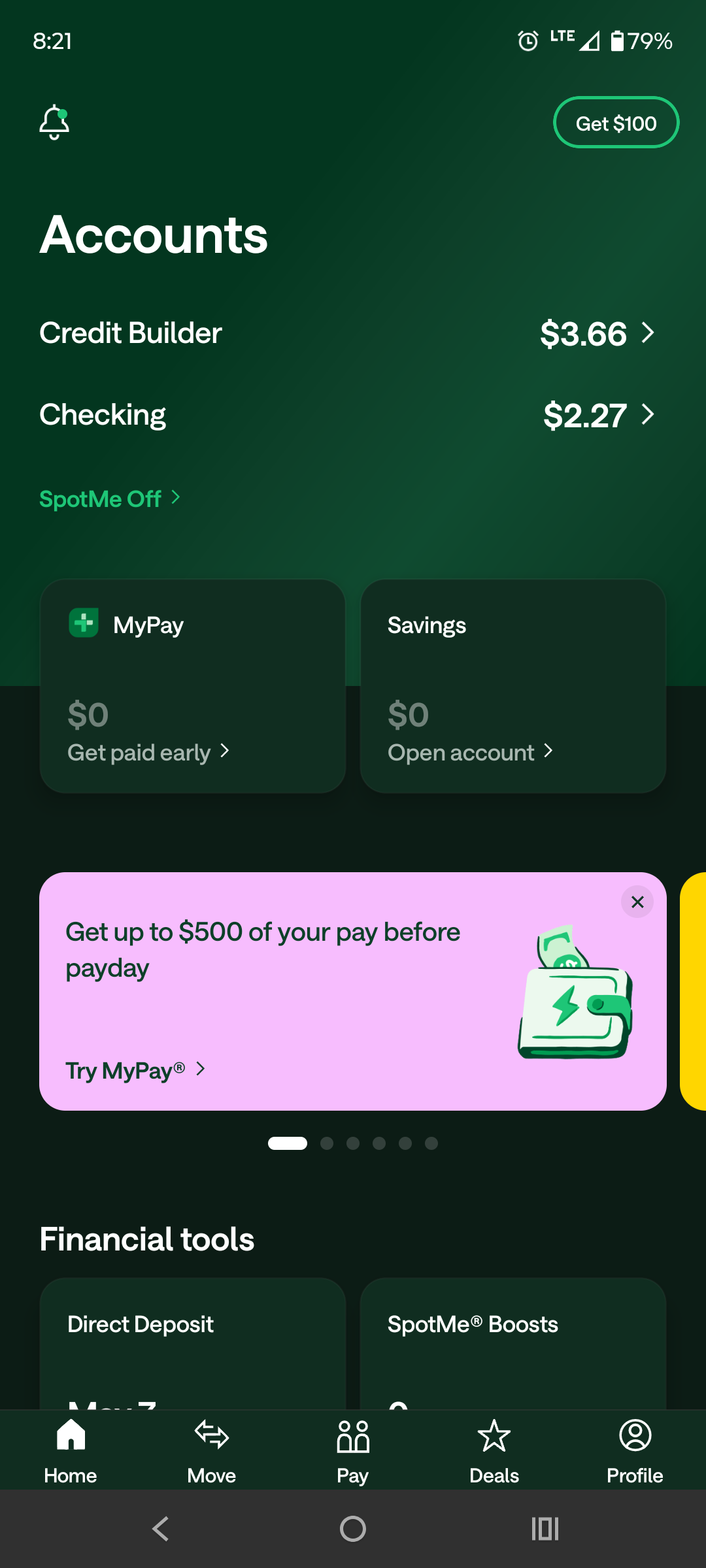Open notifications bell icon

(54, 122)
